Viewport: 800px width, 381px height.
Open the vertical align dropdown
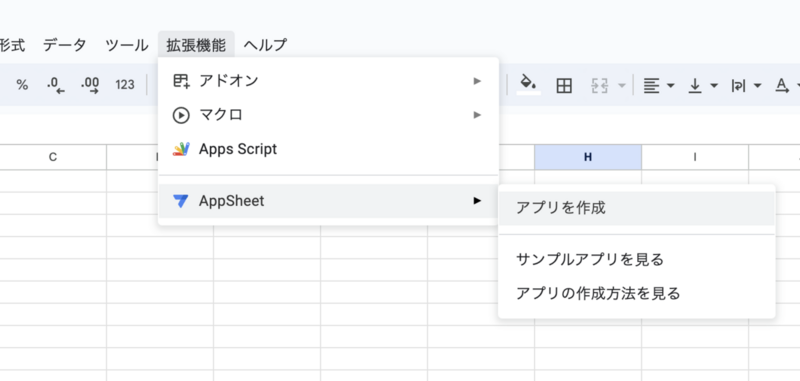click(703, 86)
